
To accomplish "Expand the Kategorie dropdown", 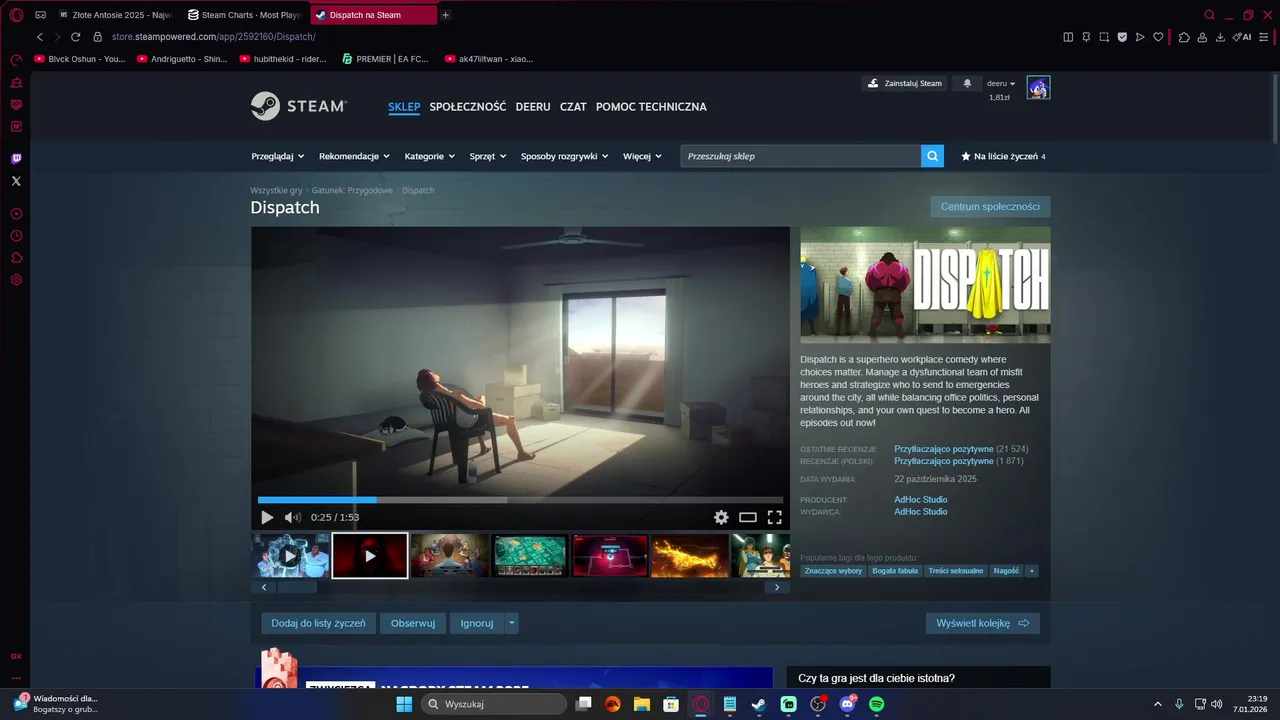I will tap(429, 156).
